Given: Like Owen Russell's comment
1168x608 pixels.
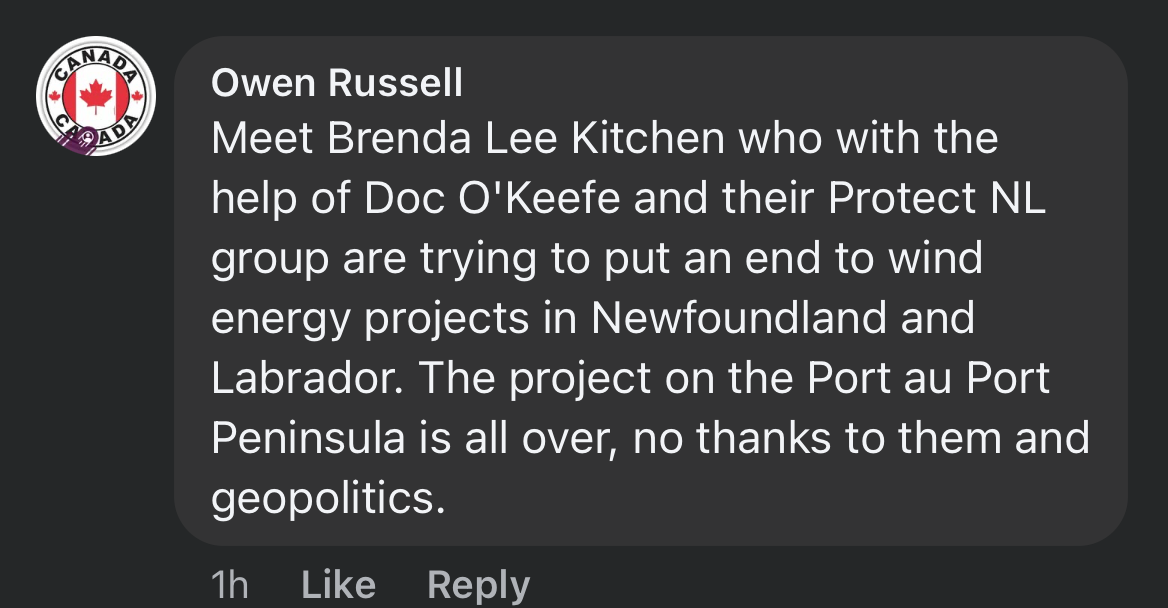Looking at the screenshot, I should tap(338, 585).
